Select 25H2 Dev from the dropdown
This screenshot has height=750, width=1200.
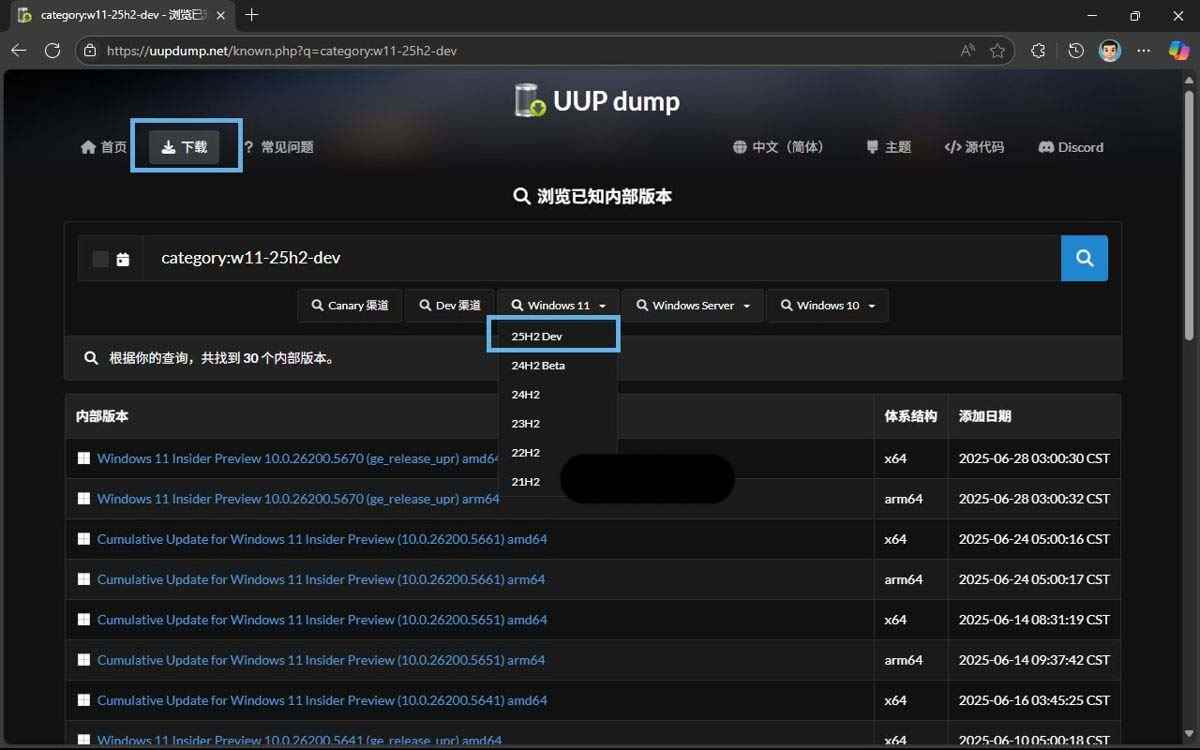click(535, 336)
